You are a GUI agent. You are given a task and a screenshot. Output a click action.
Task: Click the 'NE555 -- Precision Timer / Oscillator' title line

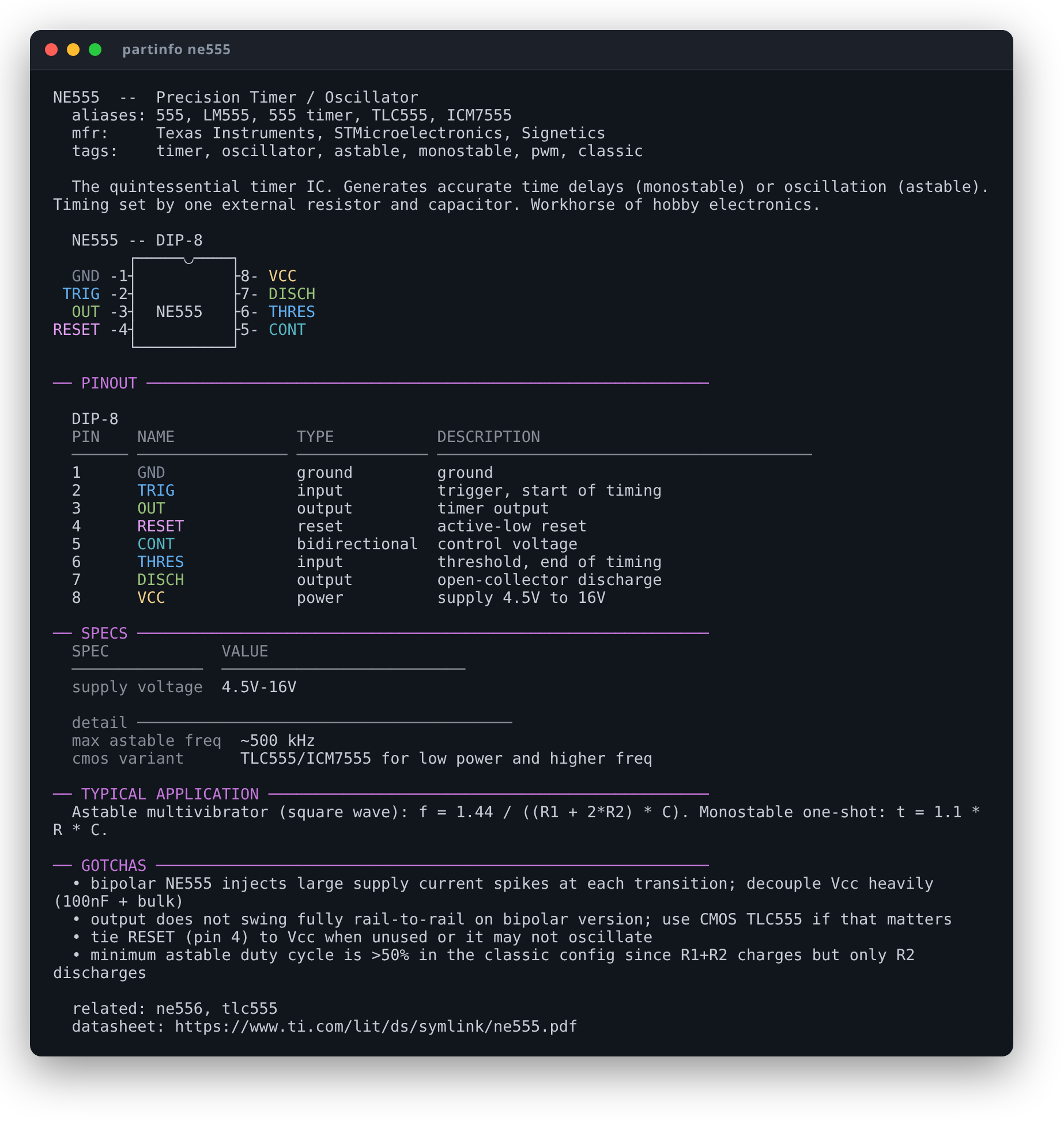[x=236, y=97]
